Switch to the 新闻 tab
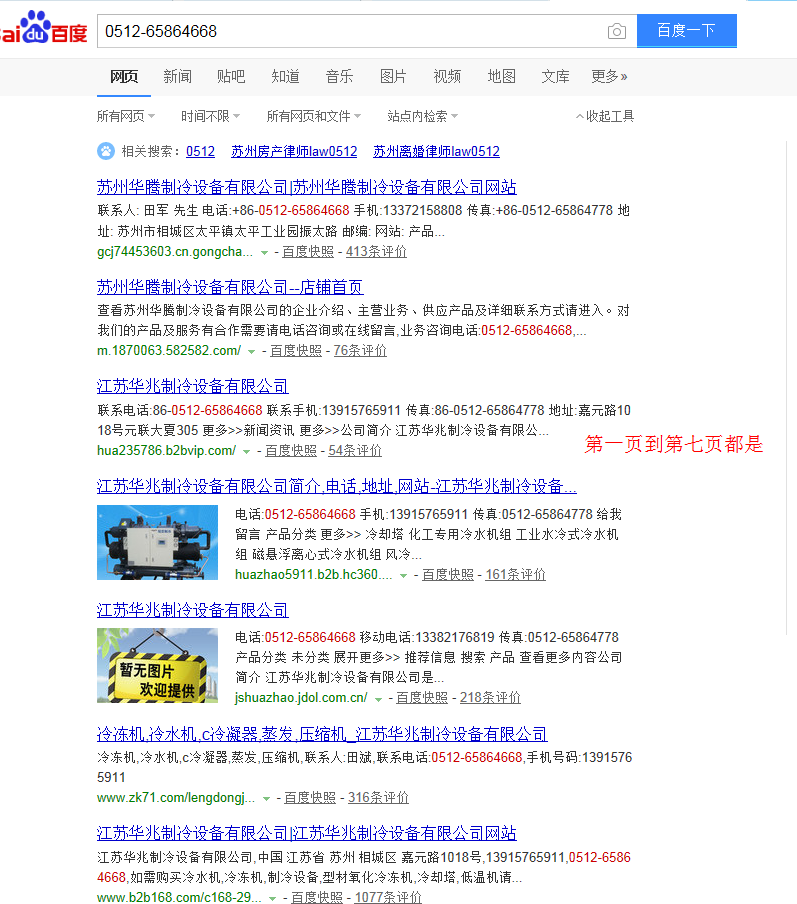This screenshot has height=904, width=797. click(x=178, y=76)
